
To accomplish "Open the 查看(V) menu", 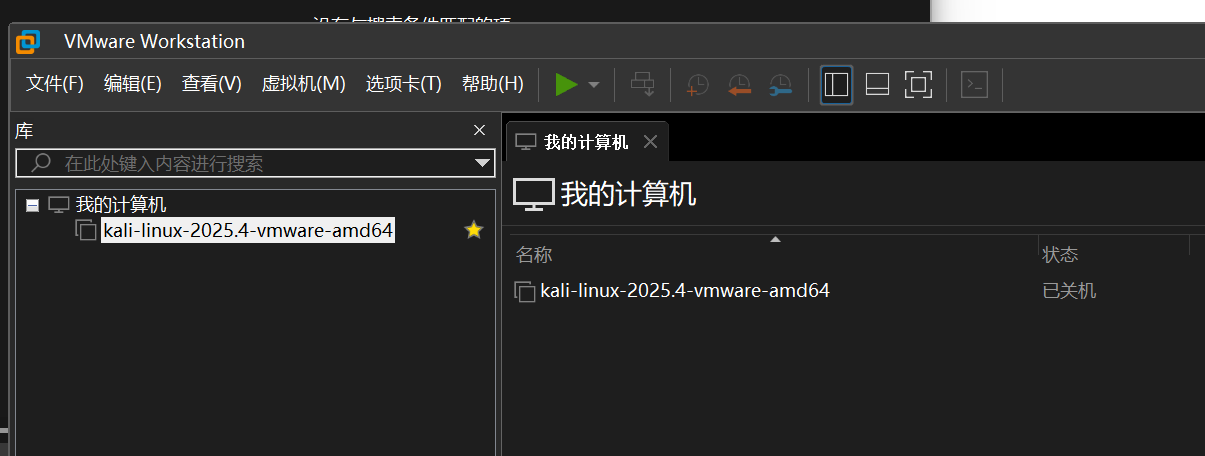I will 211,84.
